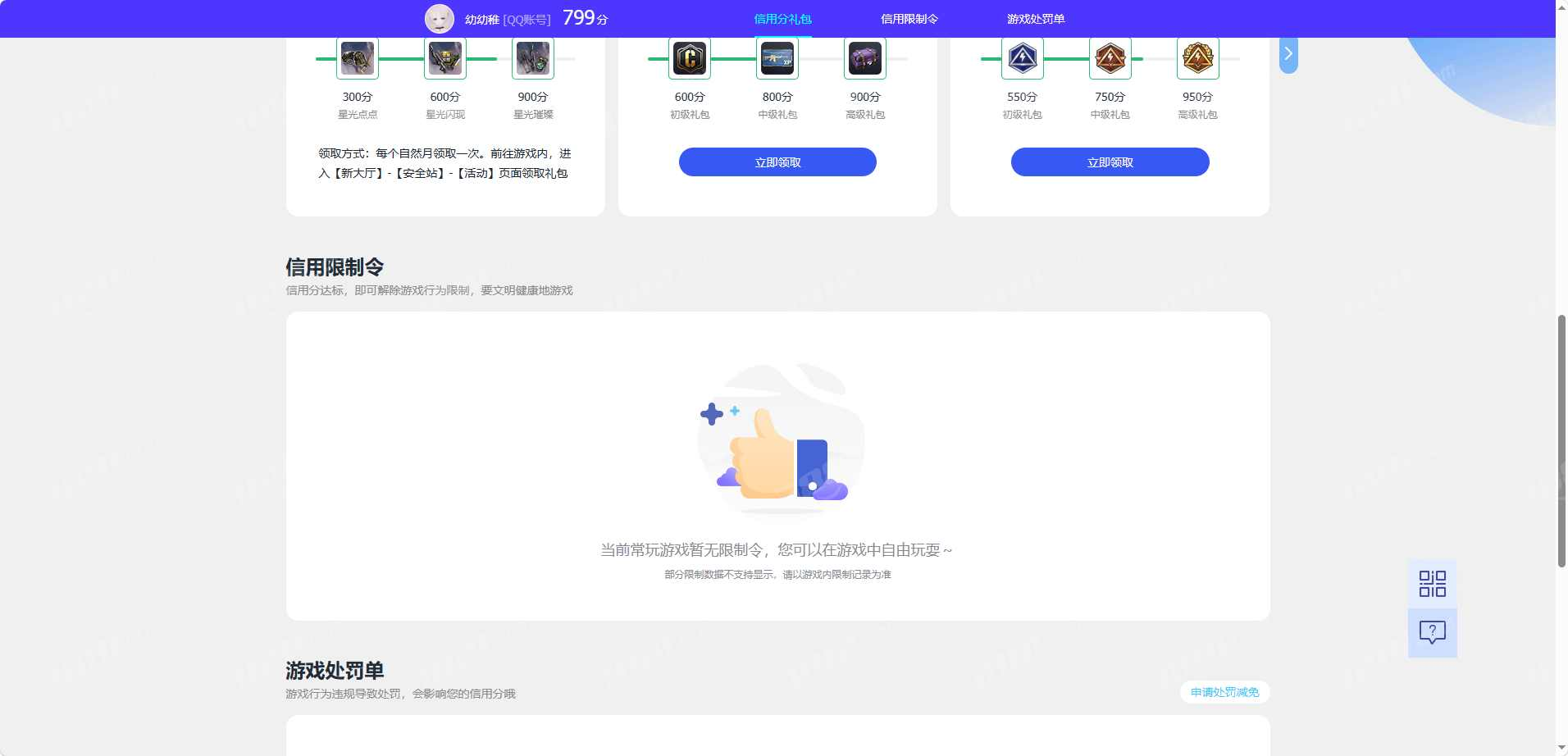Click the 信用限制令 section heading
Screen dimensions: 1568x756
[x=335, y=267]
